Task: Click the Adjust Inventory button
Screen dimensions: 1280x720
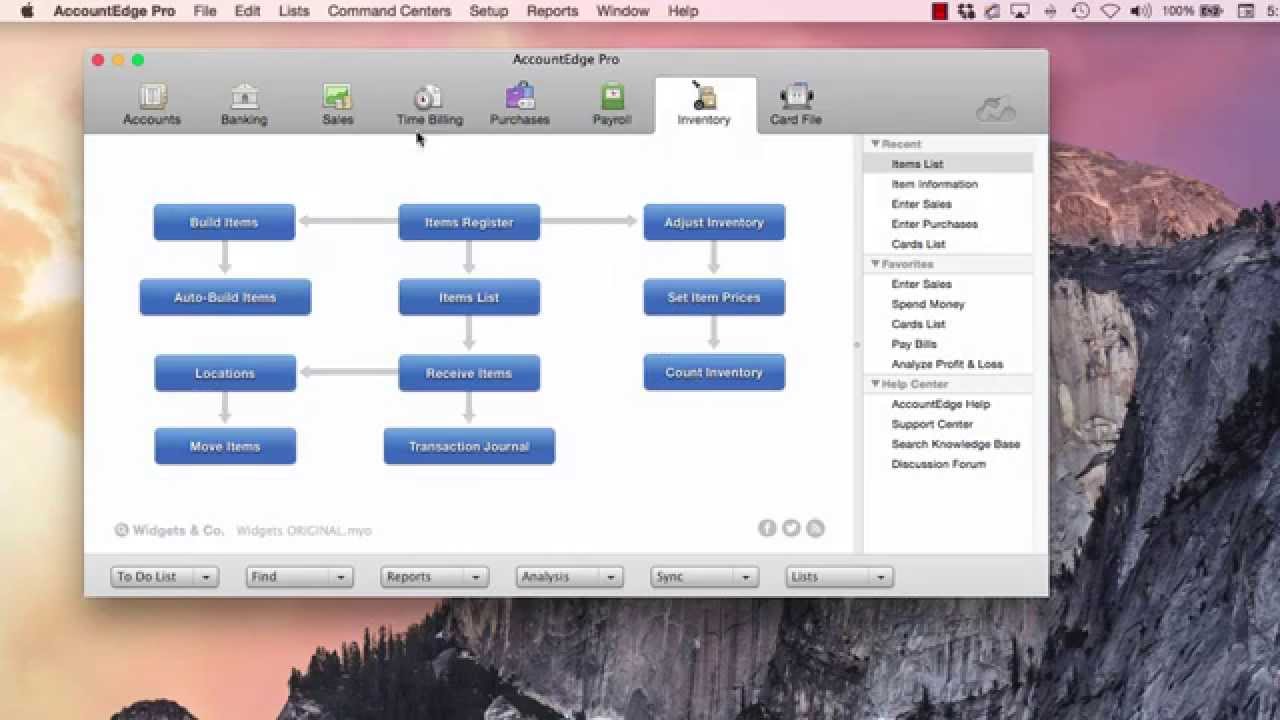Action: tap(714, 222)
